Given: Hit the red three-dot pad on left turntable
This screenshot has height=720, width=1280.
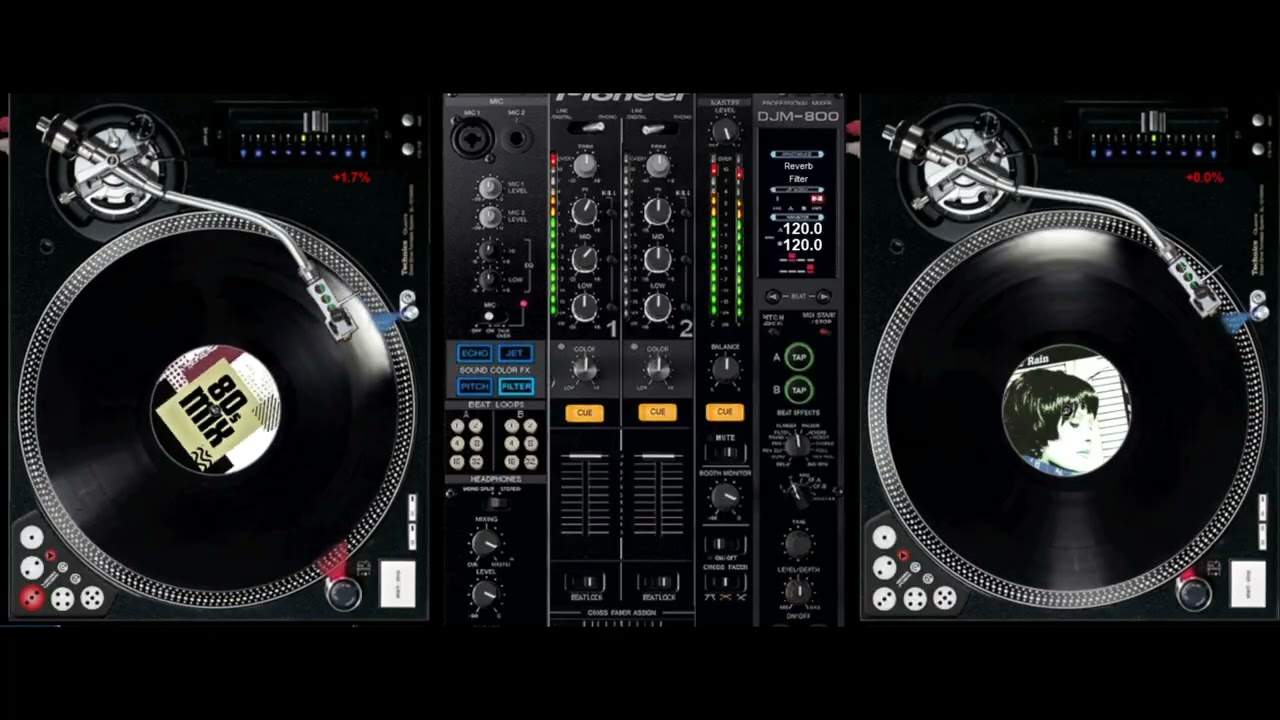Looking at the screenshot, I should click(32, 598).
